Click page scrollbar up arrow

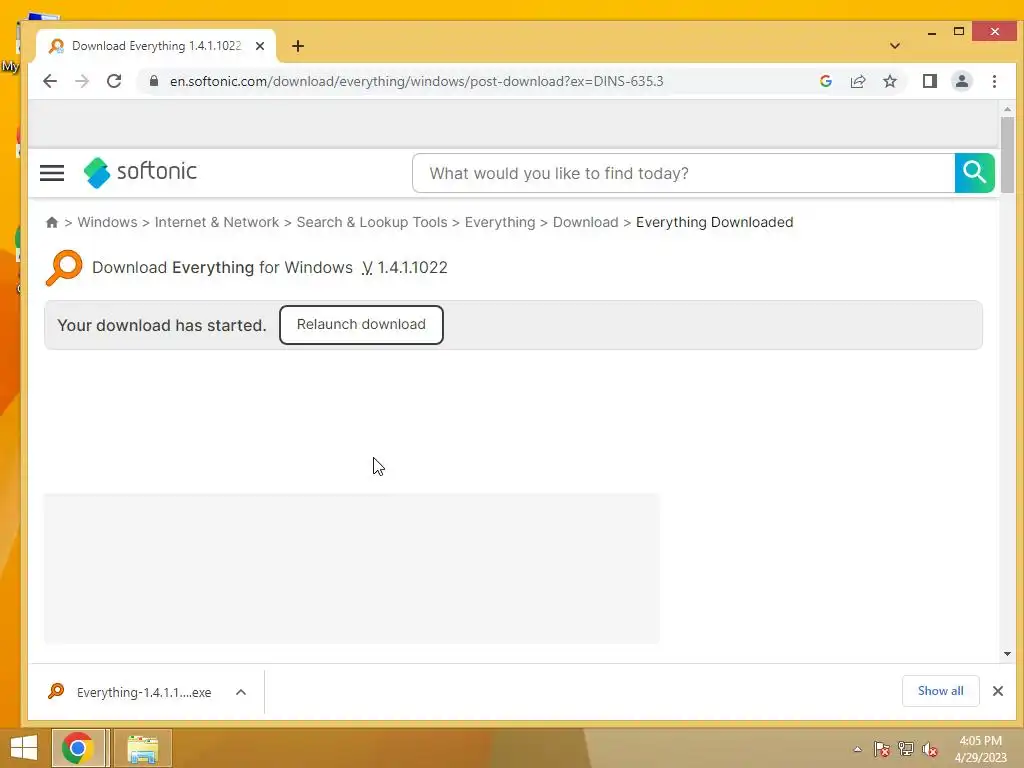coord(1007,109)
